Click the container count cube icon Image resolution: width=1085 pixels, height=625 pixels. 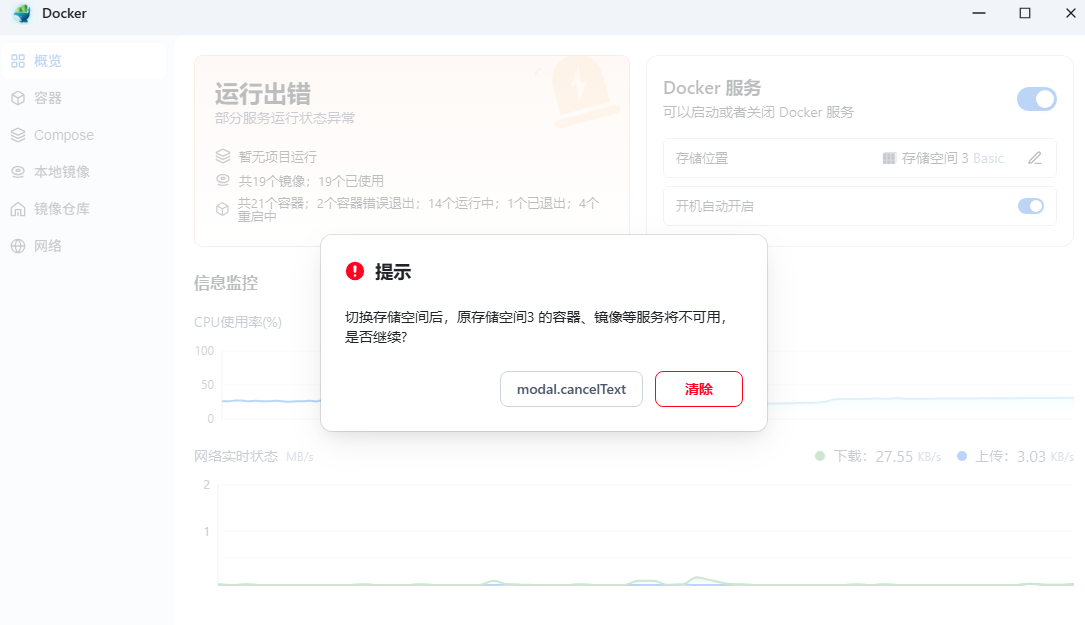tap(223, 208)
